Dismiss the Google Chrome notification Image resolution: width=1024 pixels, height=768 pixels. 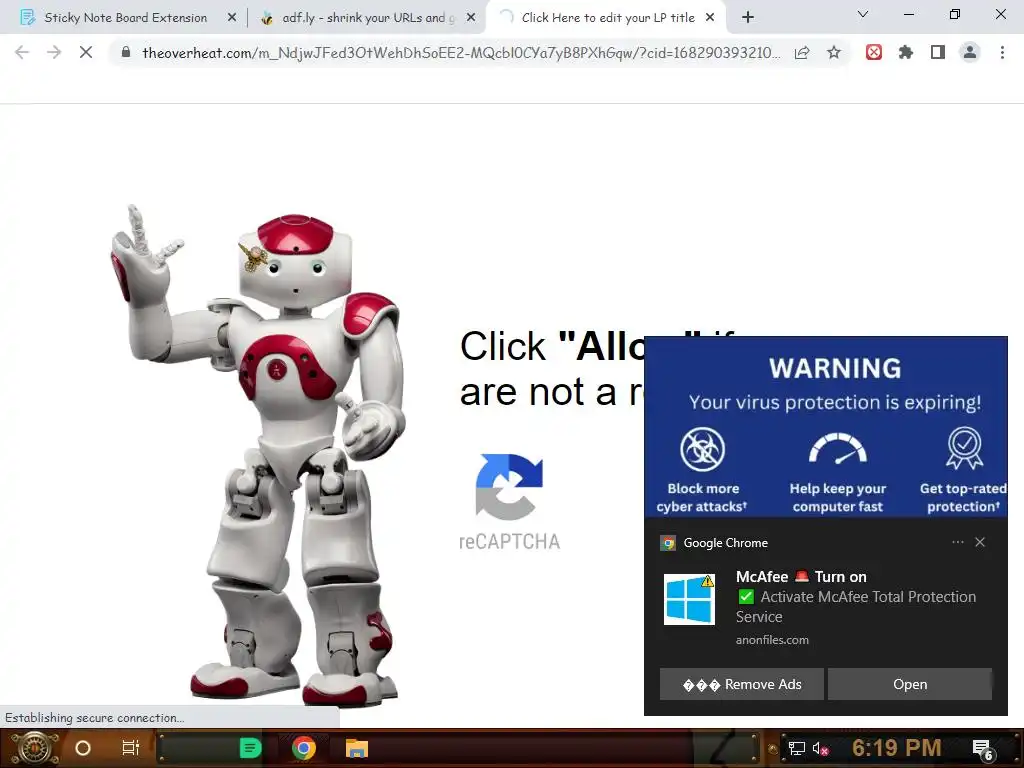pyautogui.click(x=980, y=542)
